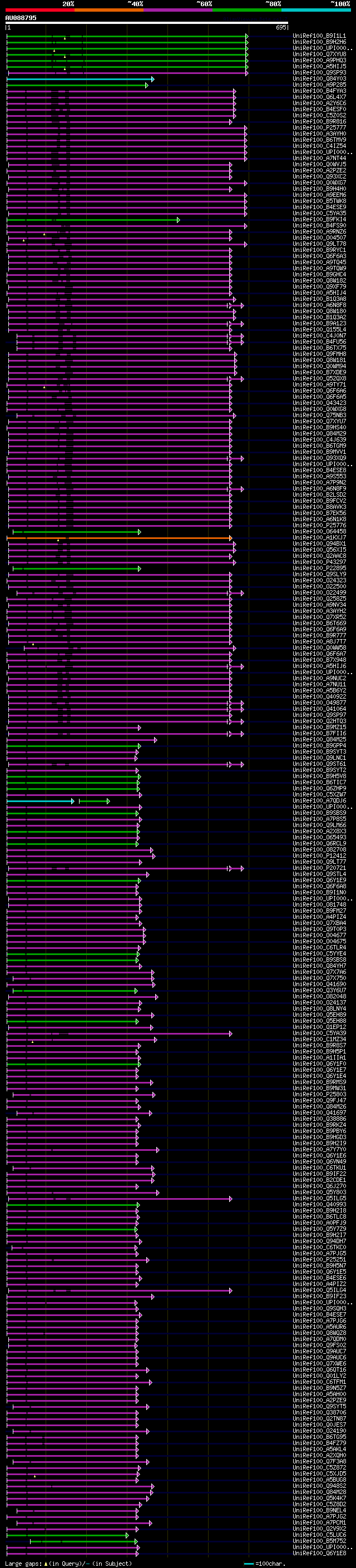
Task: Open hit UniRef100_Q5ILG5
Action: [319, 1199]
